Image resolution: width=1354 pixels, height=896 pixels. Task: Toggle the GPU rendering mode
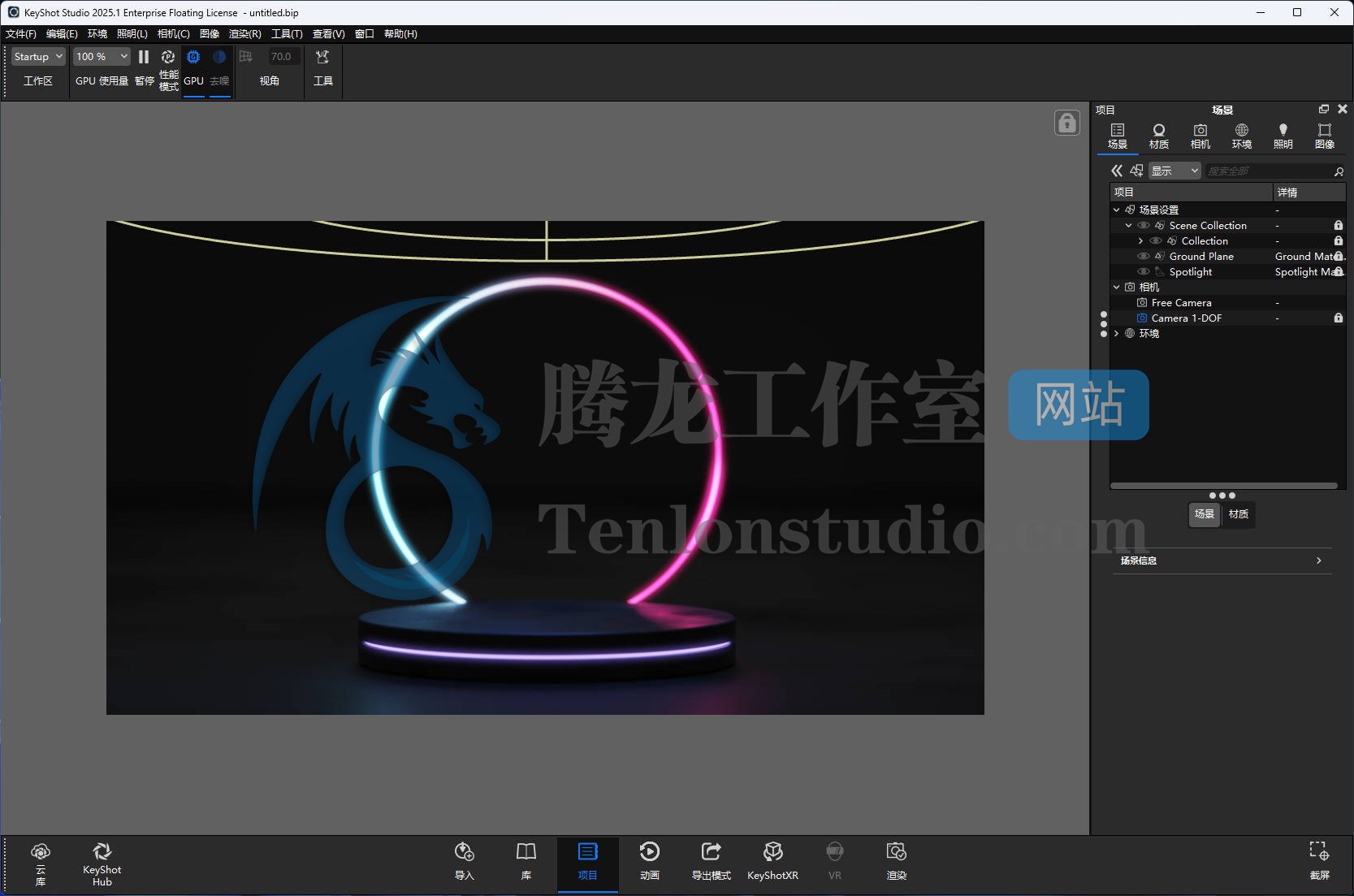click(x=193, y=57)
